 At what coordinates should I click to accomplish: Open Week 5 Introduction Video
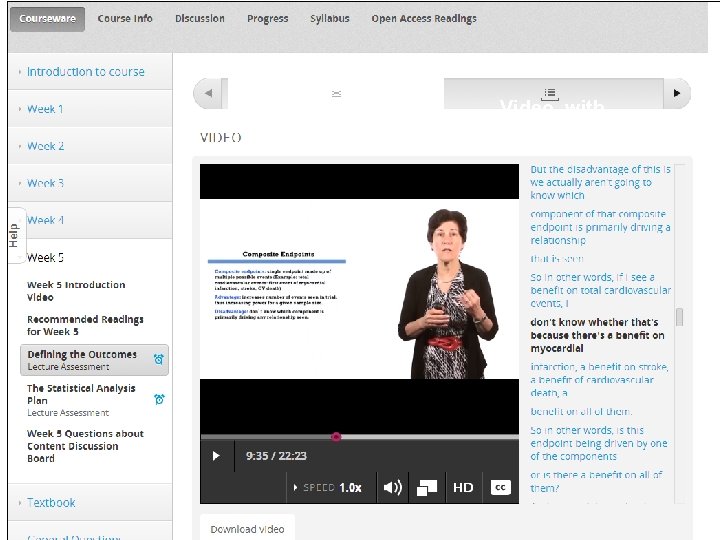pyautogui.click(x=76, y=291)
